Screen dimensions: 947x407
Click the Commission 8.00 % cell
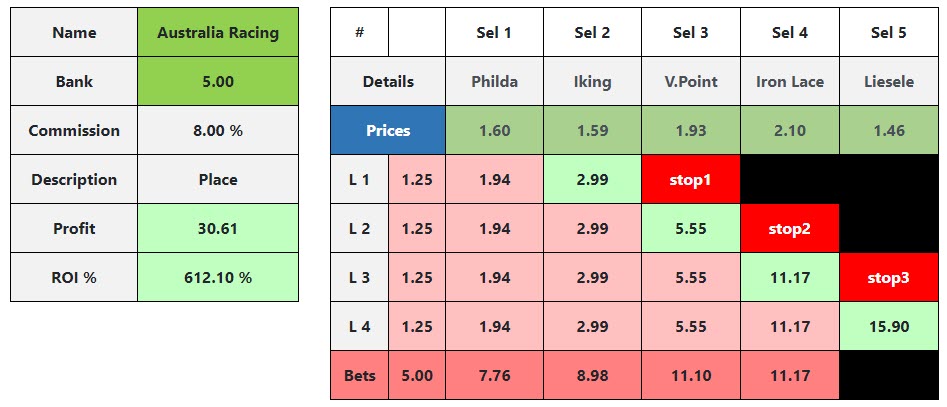(x=218, y=130)
